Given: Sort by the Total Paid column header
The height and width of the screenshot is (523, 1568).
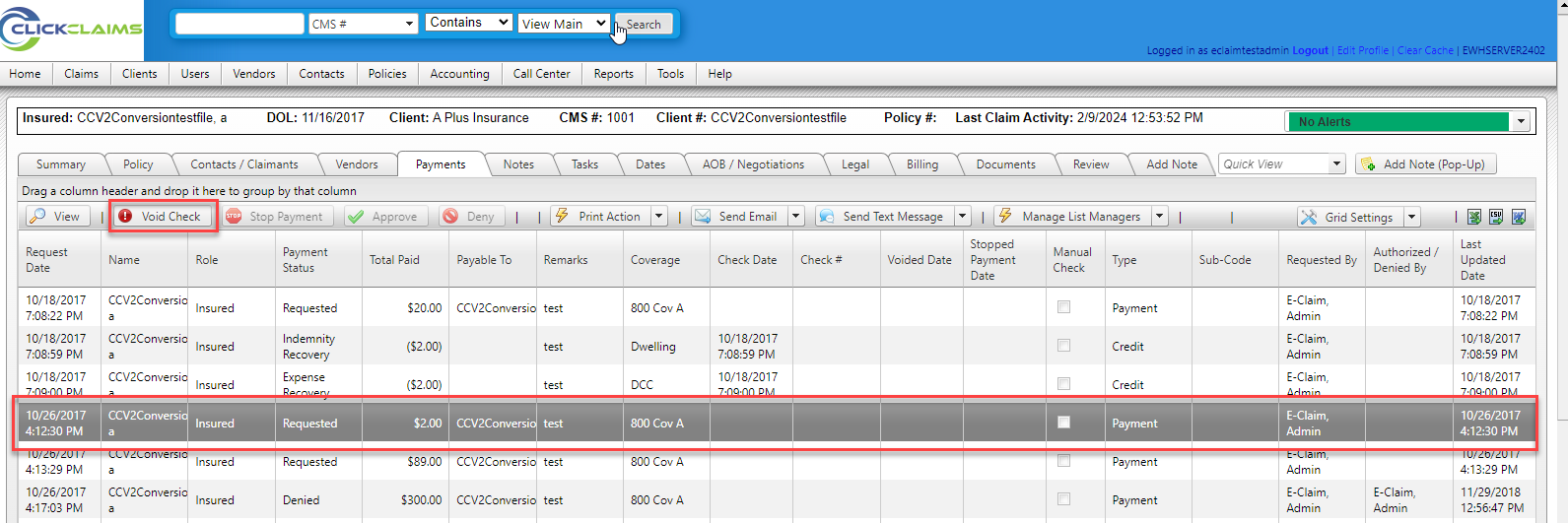Looking at the screenshot, I should [404, 260].
